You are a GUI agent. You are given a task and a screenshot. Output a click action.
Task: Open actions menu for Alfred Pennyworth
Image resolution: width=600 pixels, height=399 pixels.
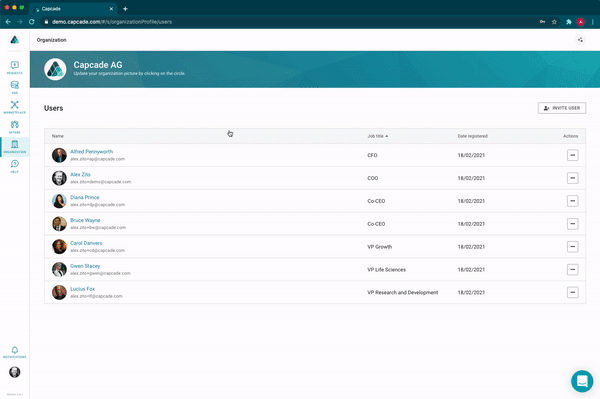(572, 155)
